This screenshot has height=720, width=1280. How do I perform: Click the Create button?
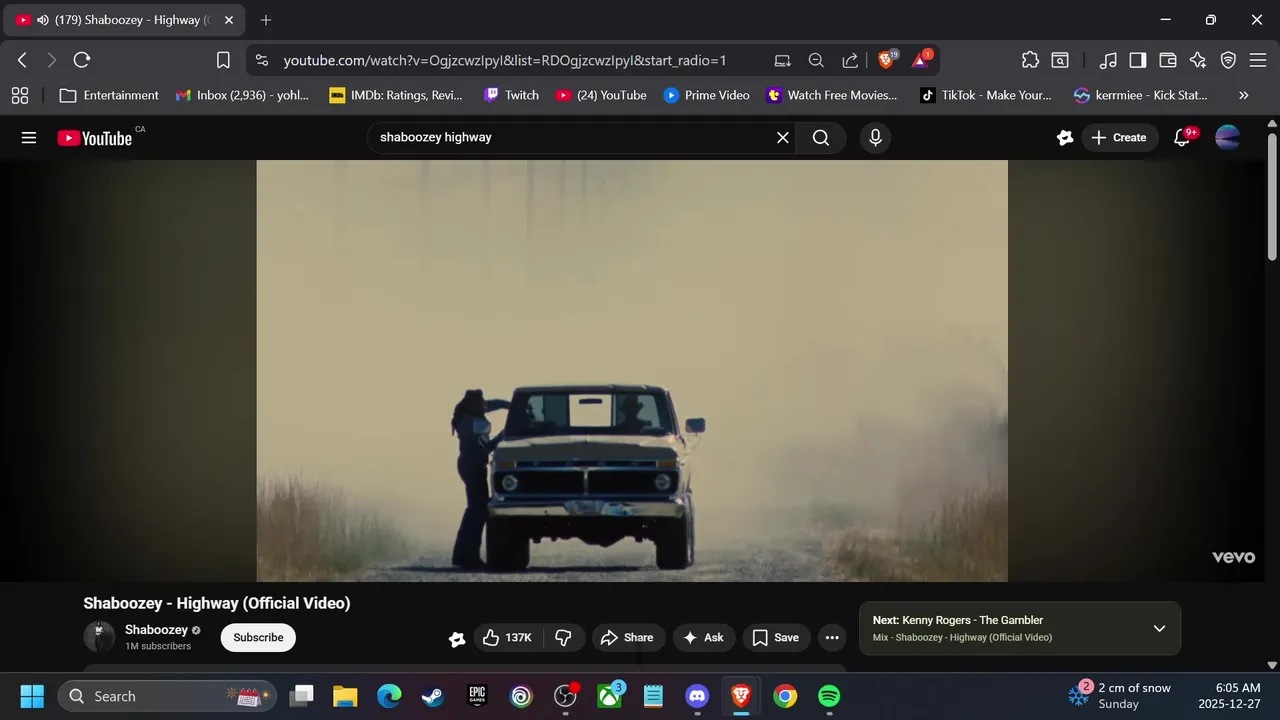pos(1119,138)
